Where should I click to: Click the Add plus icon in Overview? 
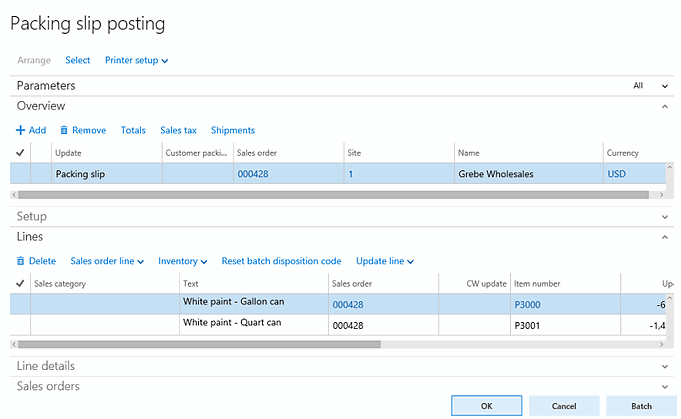point(20,130)
